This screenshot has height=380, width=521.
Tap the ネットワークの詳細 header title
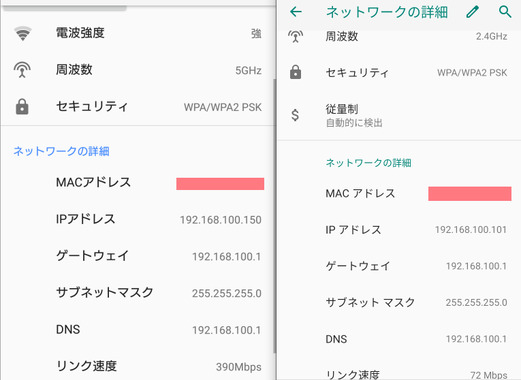387,12
